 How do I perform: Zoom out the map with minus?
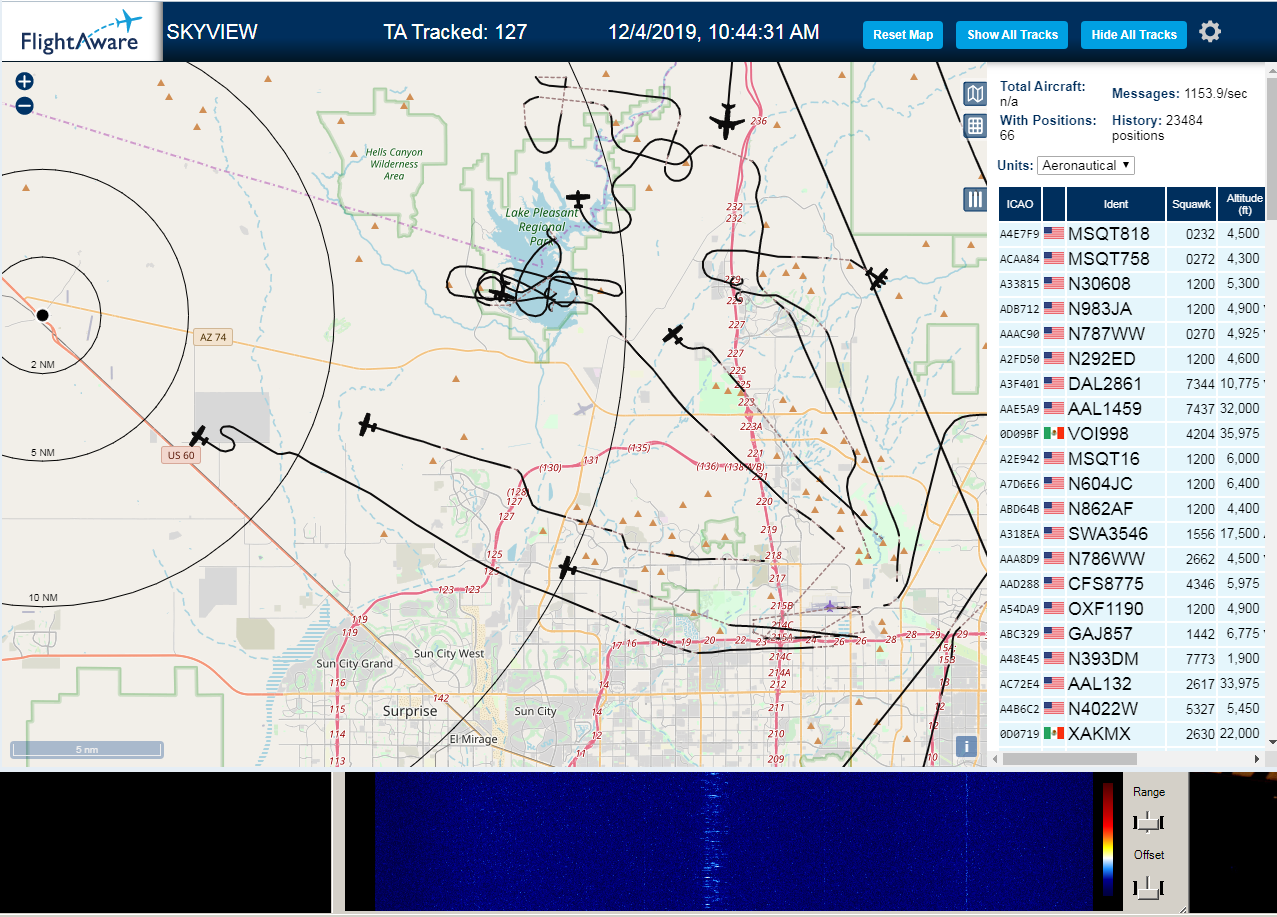(25, 105)
